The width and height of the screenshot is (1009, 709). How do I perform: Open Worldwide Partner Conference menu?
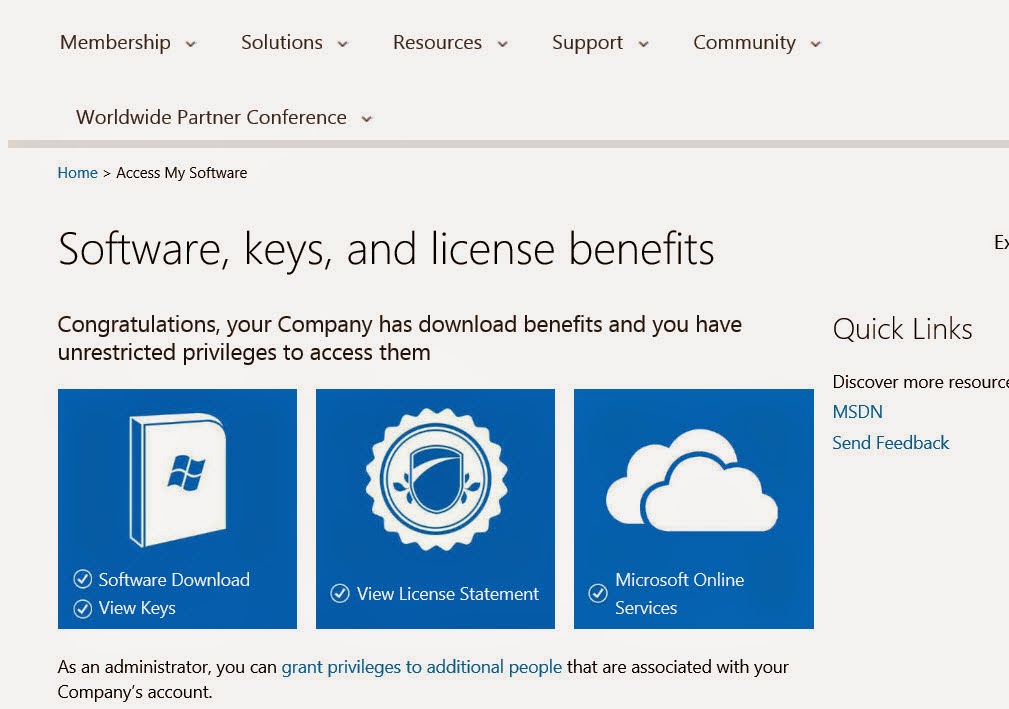click(211, 117)
